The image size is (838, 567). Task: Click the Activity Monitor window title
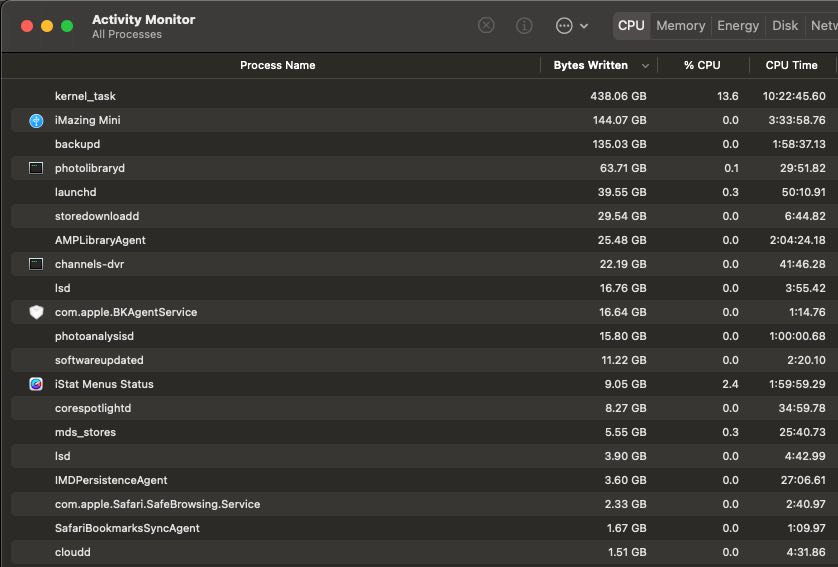click(143, 19)
